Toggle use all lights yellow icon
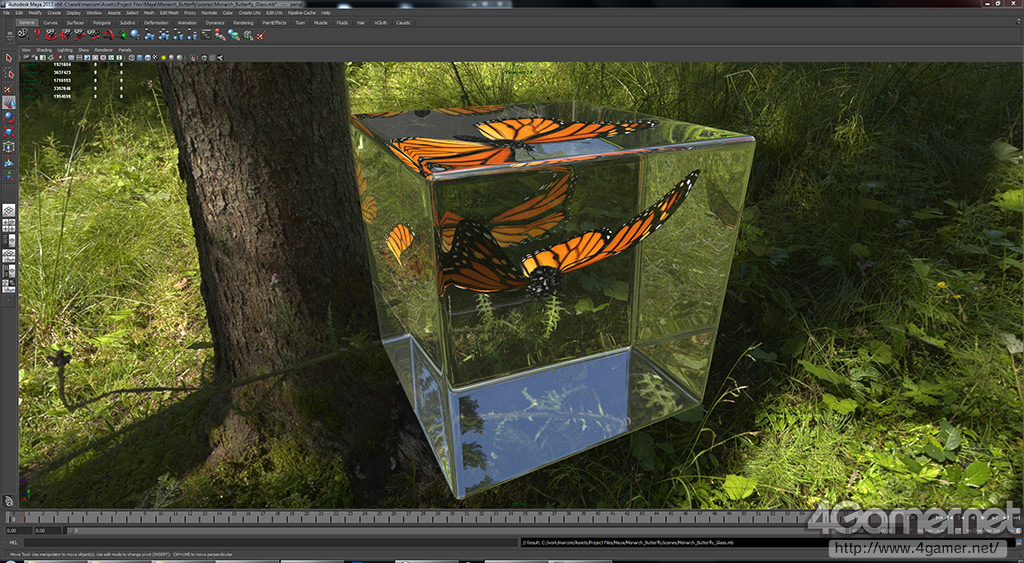1024x563 pixels. [163, 57]
